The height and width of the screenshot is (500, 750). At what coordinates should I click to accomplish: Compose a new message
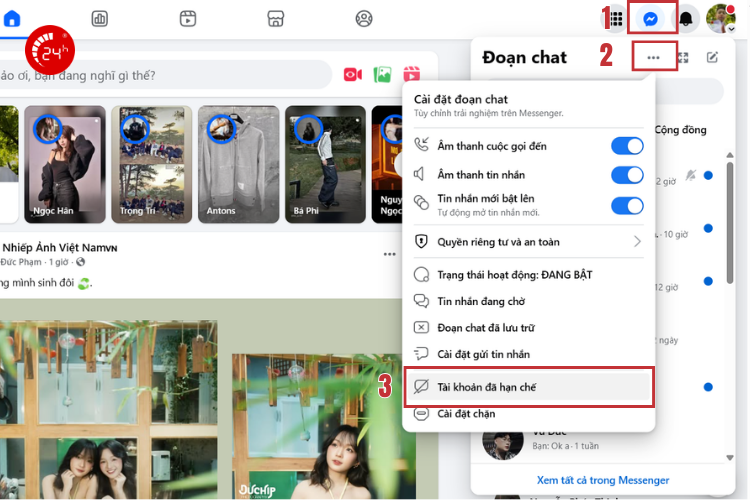pyautogui.click(x=712, y=57)
